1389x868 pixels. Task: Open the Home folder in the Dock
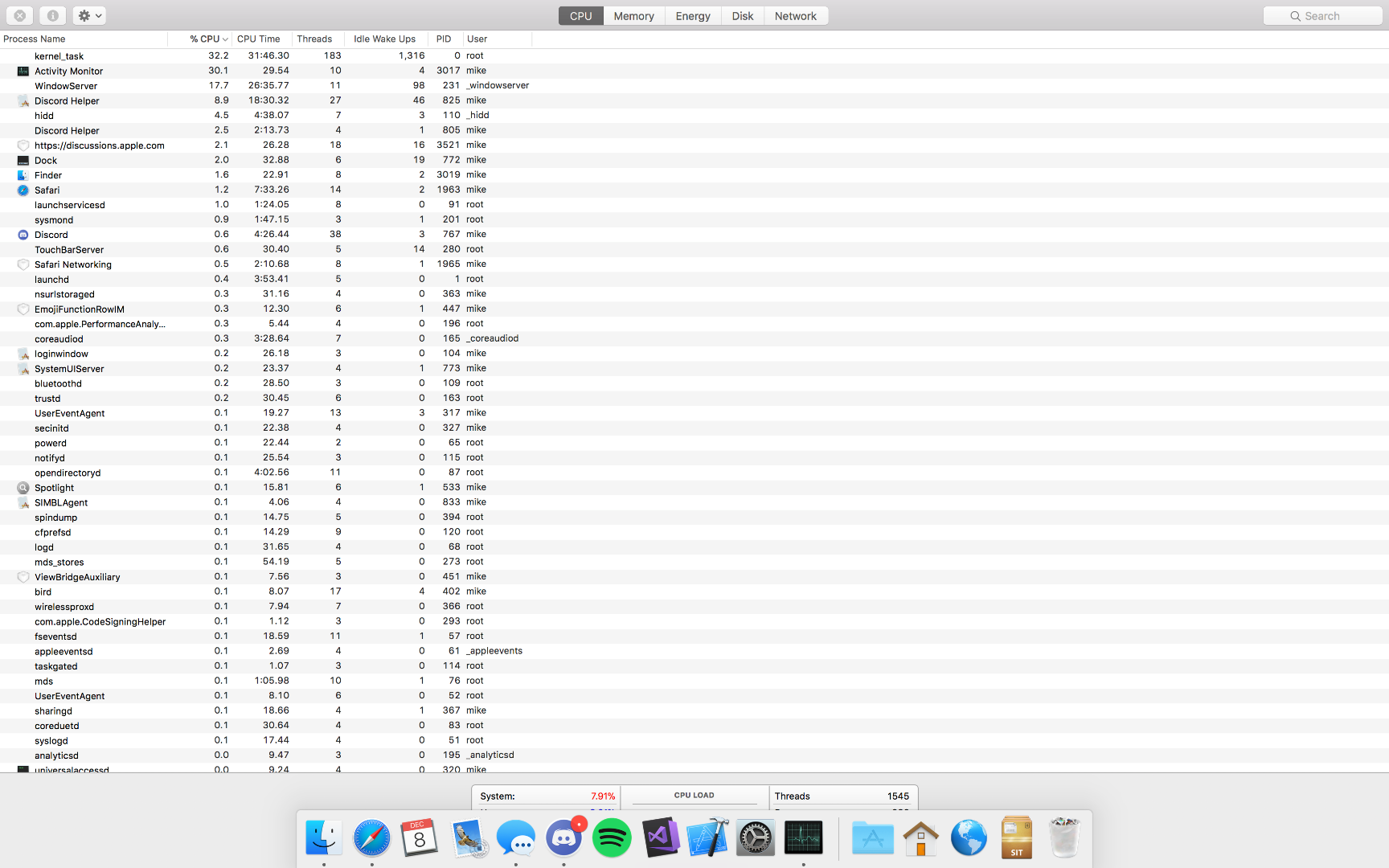(x=921, y=838)
